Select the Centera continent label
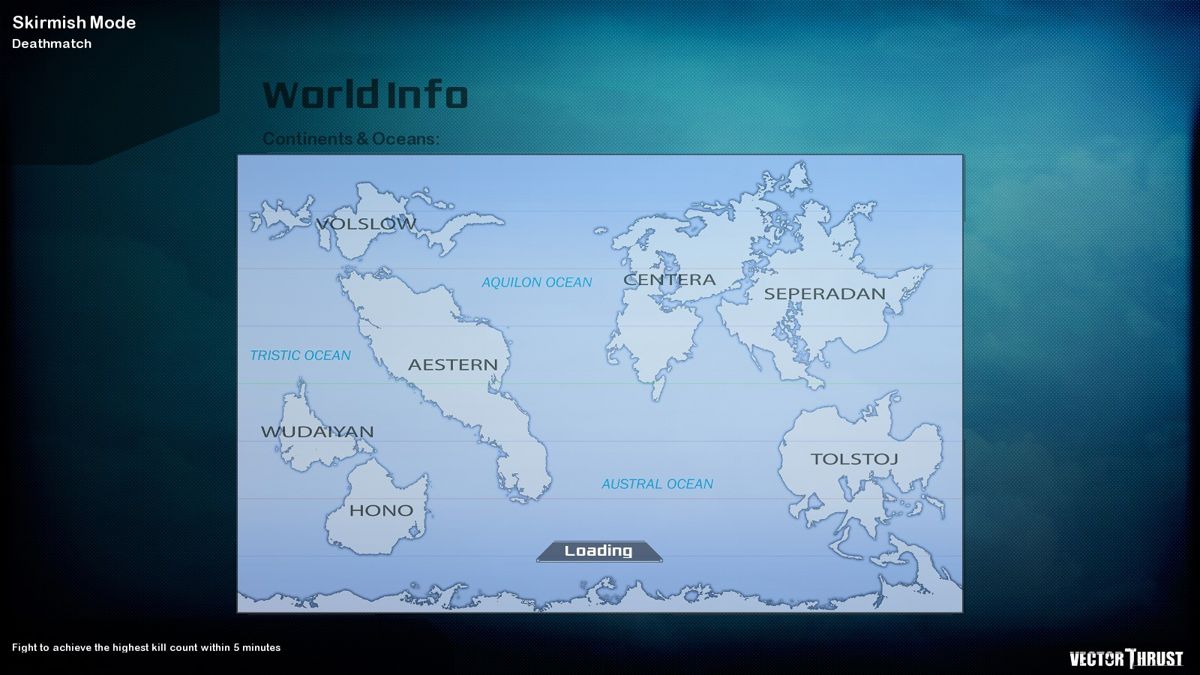The image size is (1200, 675). (669, 280)
